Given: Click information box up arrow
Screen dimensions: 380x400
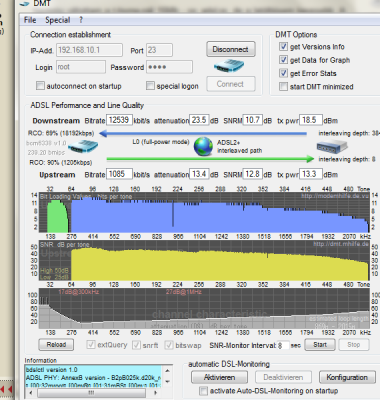Looking at the screenshot, I should (x=167, y=371).
